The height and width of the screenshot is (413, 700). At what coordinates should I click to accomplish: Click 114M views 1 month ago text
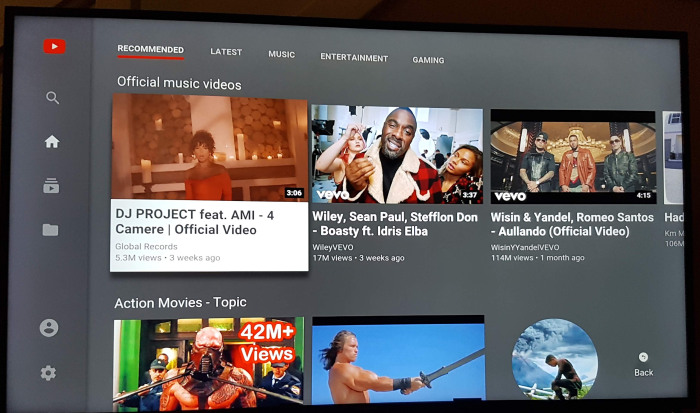coord(538,258)
